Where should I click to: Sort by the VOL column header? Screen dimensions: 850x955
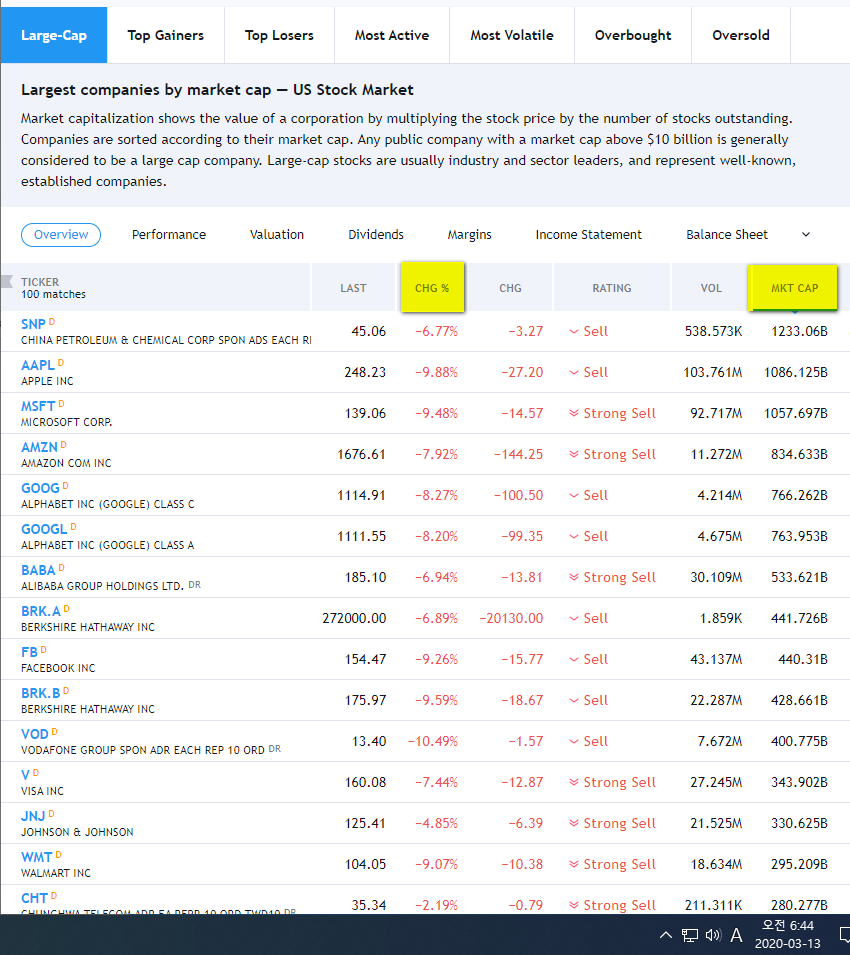click(x=711, y=288)
